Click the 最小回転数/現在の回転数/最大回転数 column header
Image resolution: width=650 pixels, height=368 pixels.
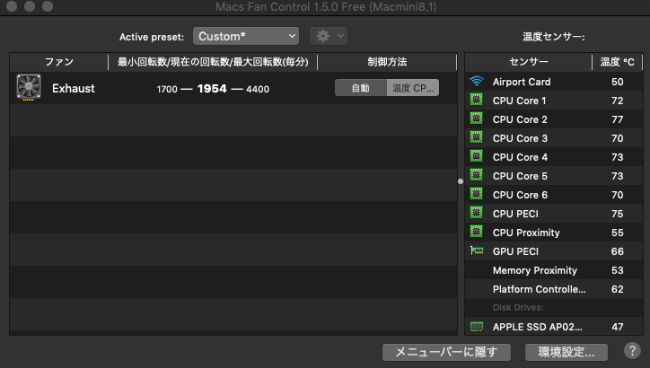tap(213, 62)
